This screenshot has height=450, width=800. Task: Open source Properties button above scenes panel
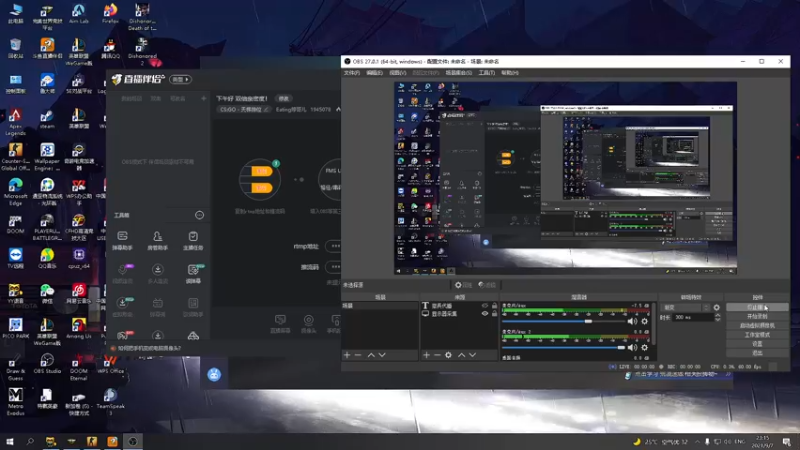(x=463, y=285)
